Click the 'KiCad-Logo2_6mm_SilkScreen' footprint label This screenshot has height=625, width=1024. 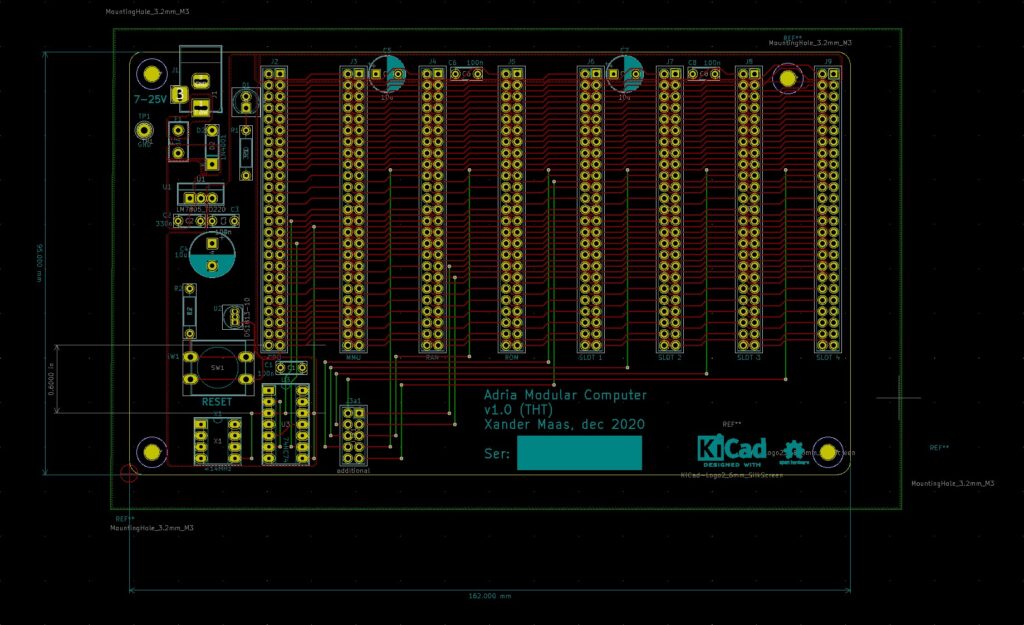click(731, 475)
